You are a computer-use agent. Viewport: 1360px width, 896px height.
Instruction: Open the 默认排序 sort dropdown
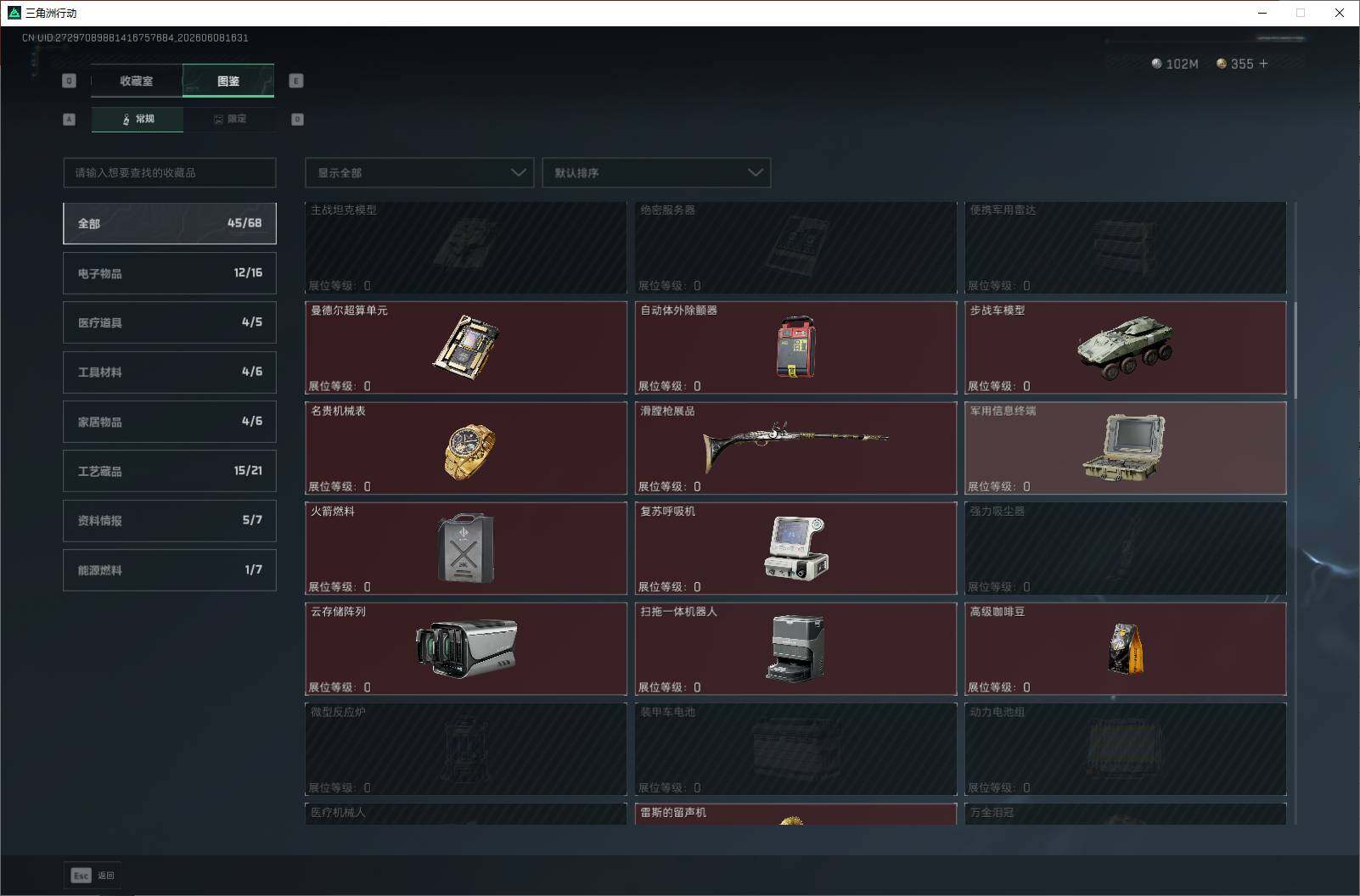[x=656, y=172]
